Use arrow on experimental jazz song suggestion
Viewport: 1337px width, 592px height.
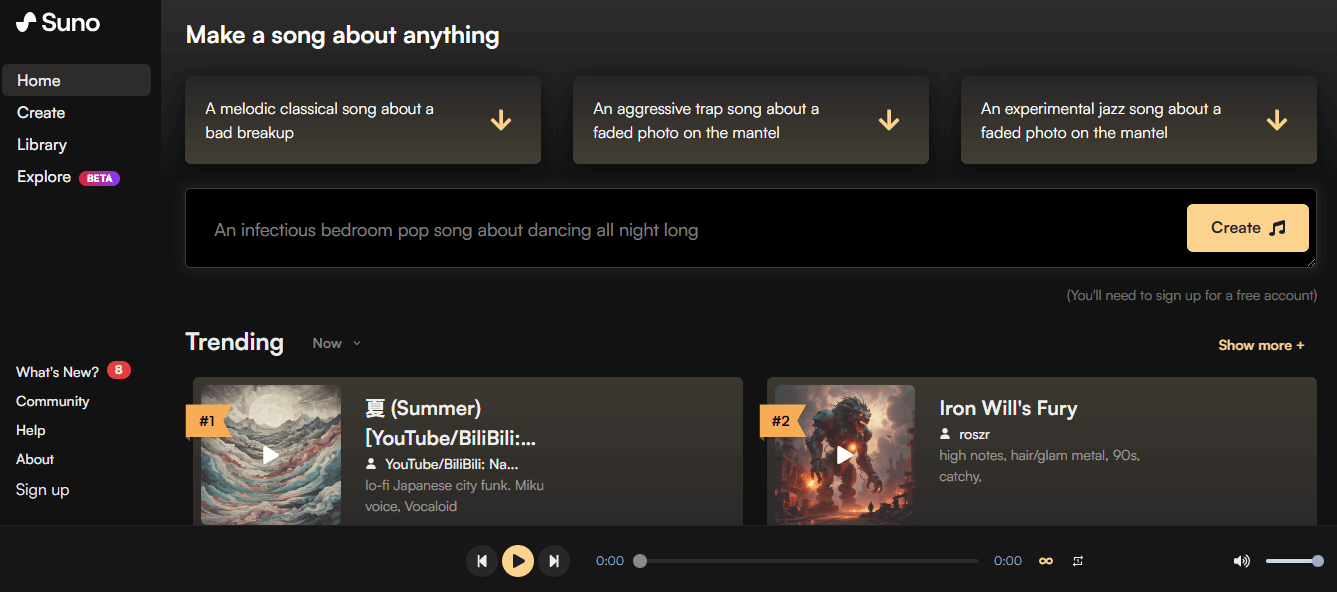[1276, 121]
